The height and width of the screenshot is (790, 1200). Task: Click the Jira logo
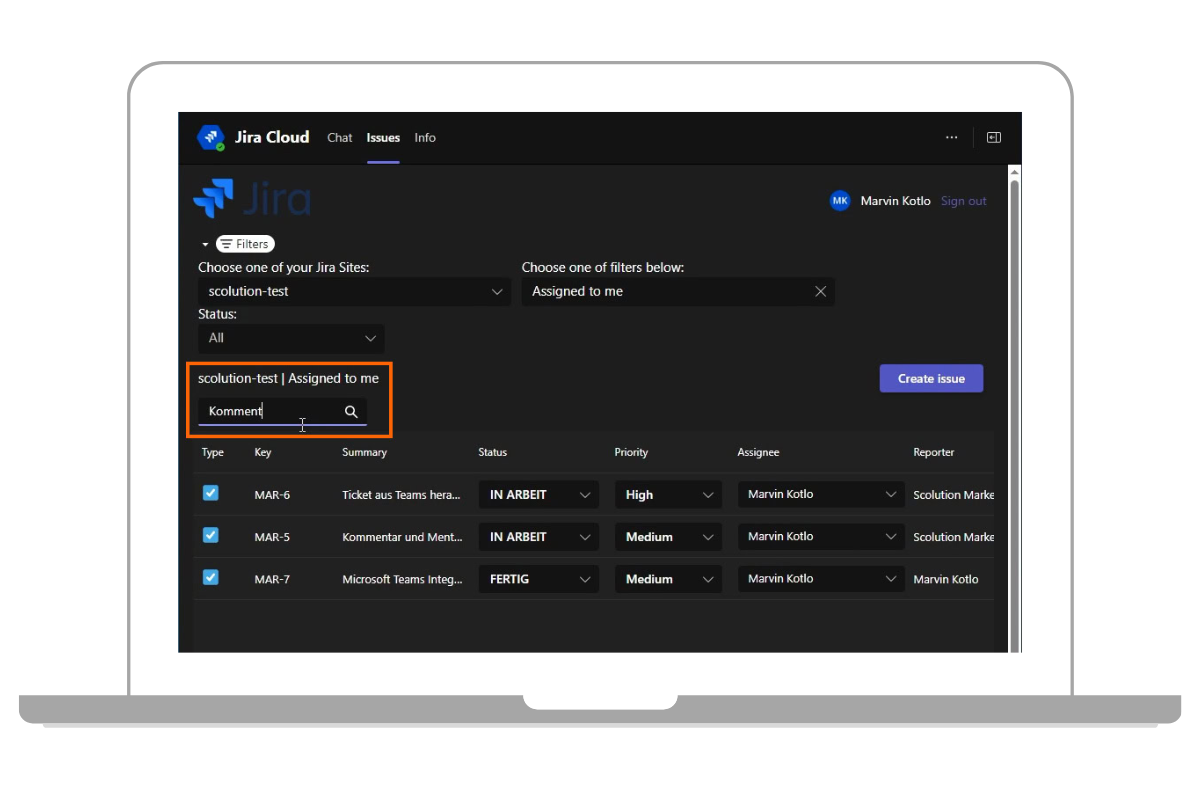(252, 199)
